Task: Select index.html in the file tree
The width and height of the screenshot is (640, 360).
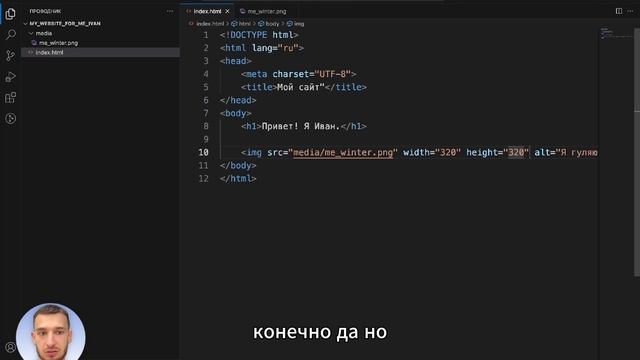Action: (49, 52)
